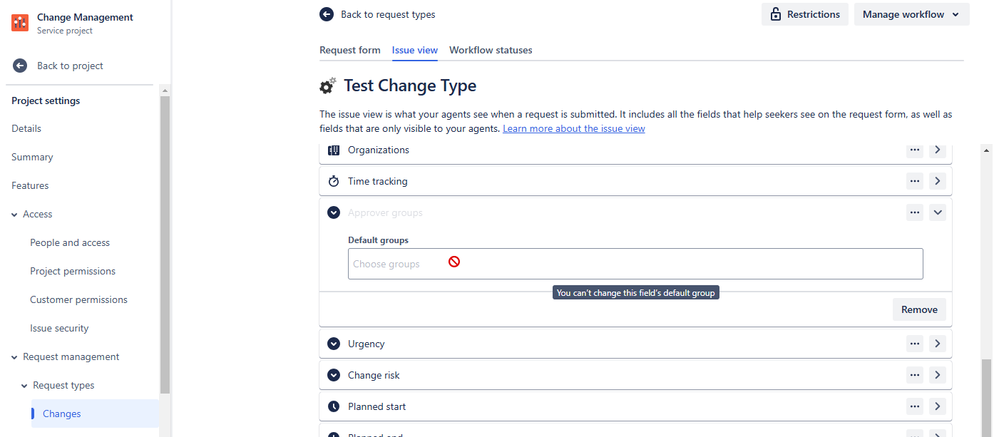Viewport: 999px width, 437px height.
Task: Open more options for Approver groups field
Action: pos(914,212)
